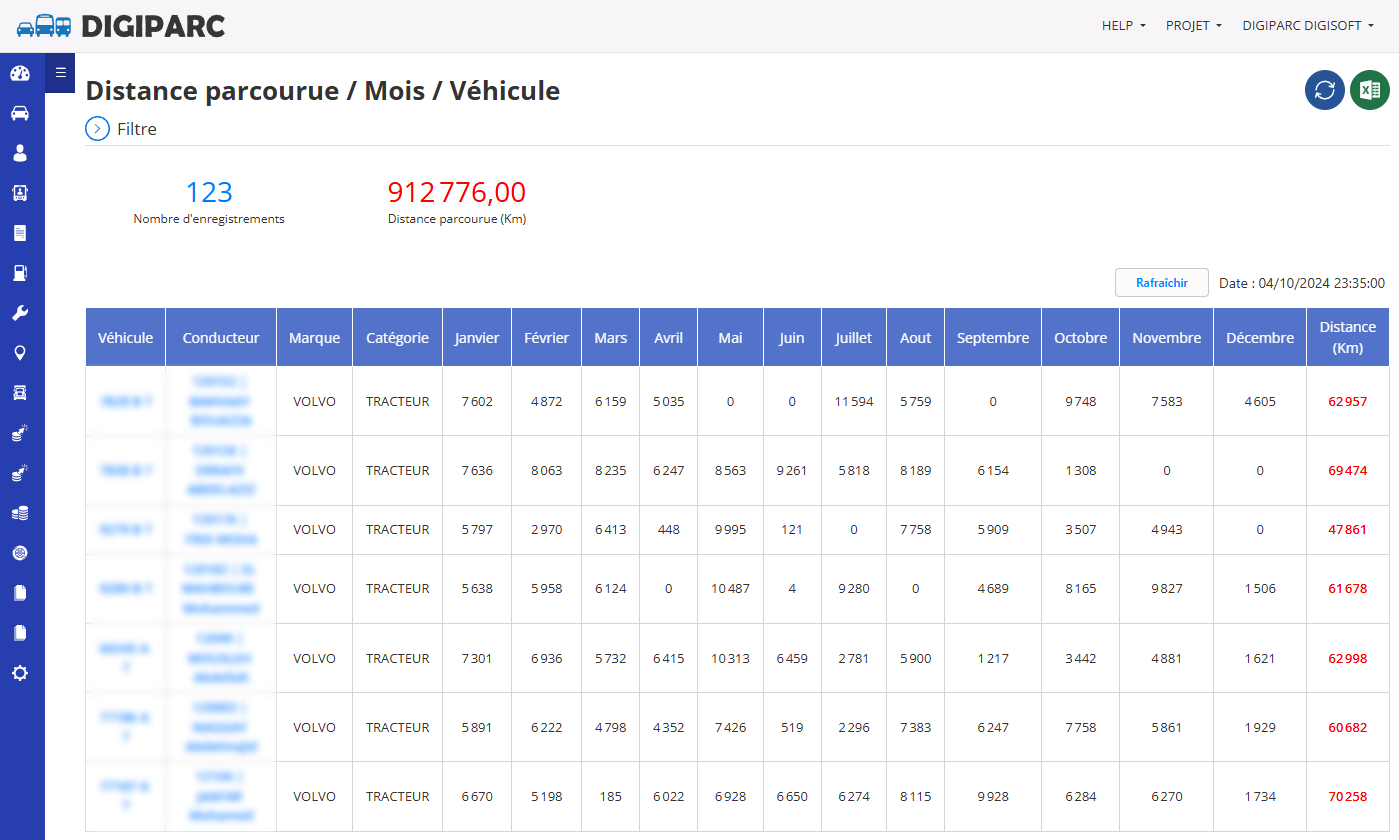Screen dimensions: 1399x840
Task: Expand the Filtre section chevron
Action: (x=97, y=129)
